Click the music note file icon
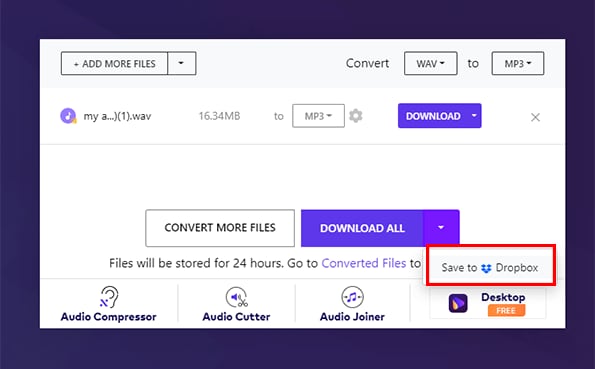The width and height of the screenshot is (595, 369). [68, 116]
